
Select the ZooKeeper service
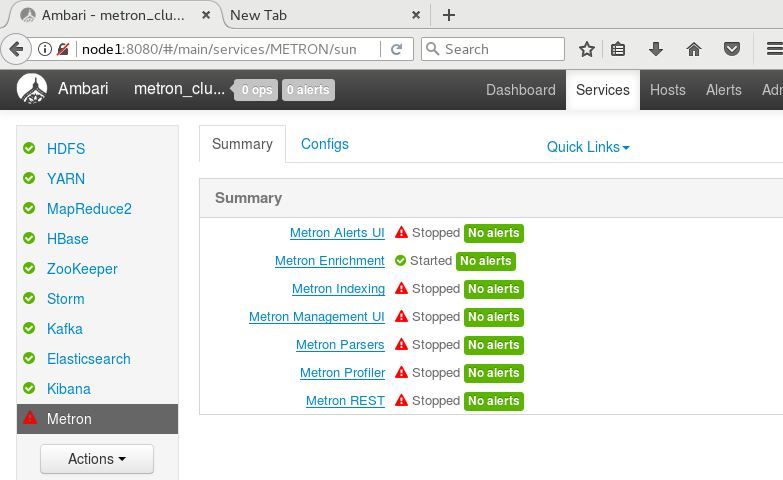(x=82, y=268)
